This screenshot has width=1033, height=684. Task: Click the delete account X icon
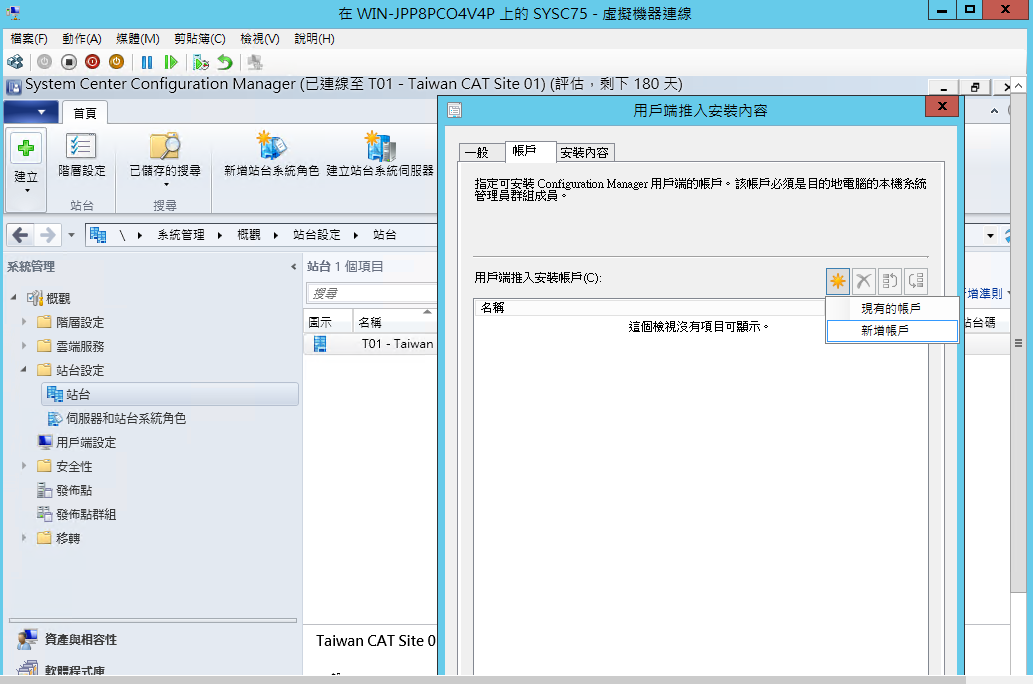pyautogui.click(x=864, y=281)
